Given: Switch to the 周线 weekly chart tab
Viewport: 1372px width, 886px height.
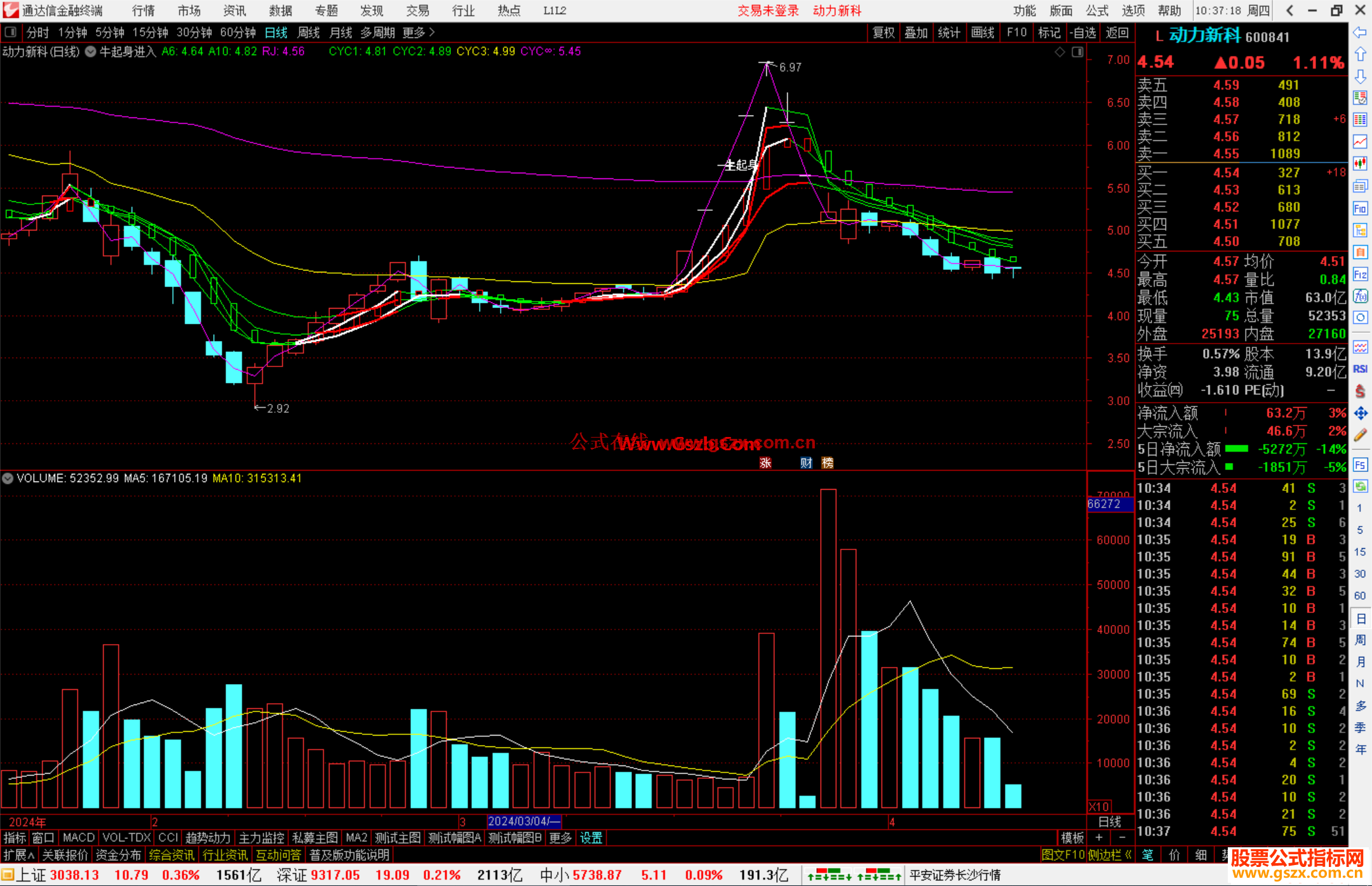Looking at the screenshot, I should tap(309, 32).
